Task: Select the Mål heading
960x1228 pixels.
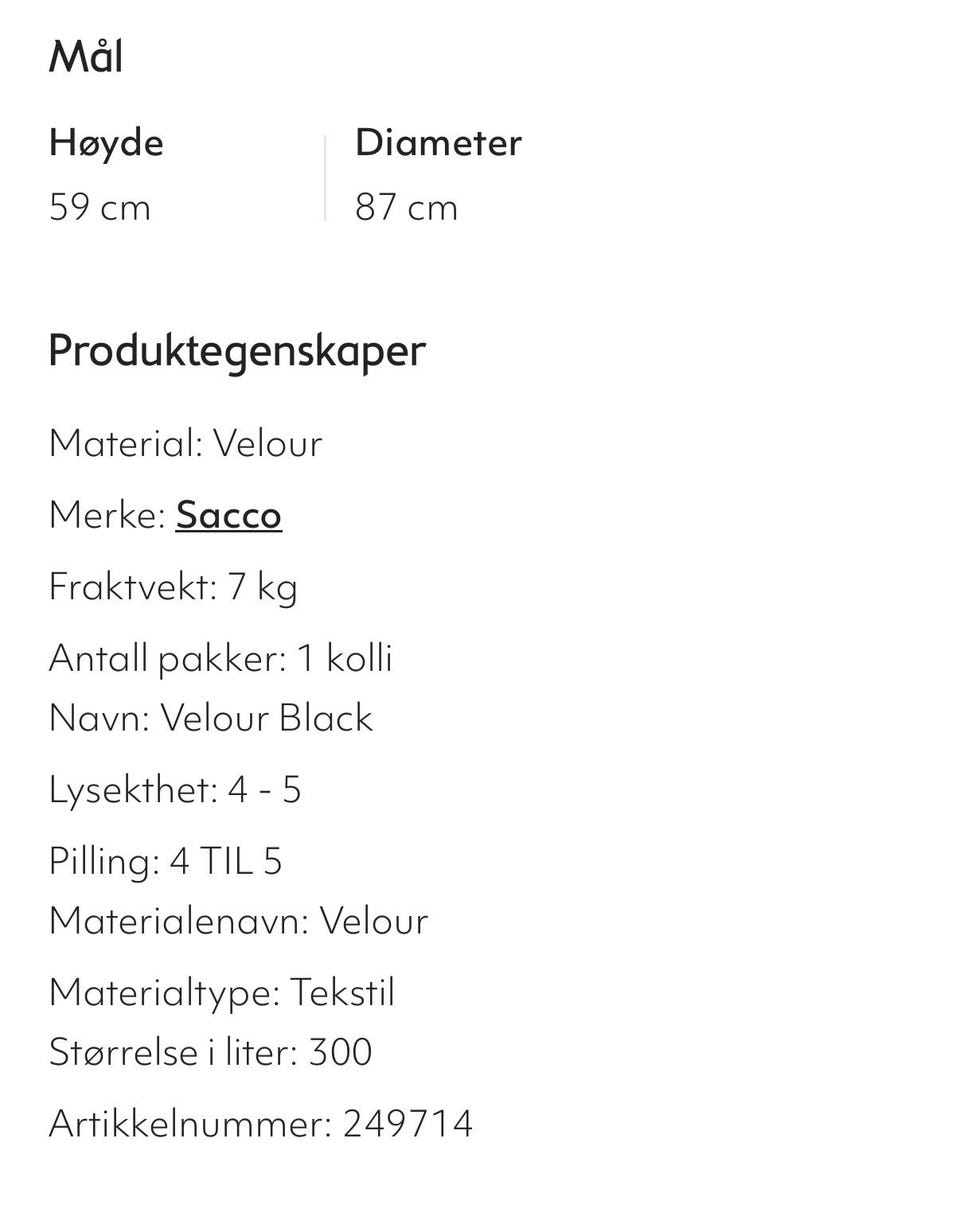Action: (x=86, y=56)
